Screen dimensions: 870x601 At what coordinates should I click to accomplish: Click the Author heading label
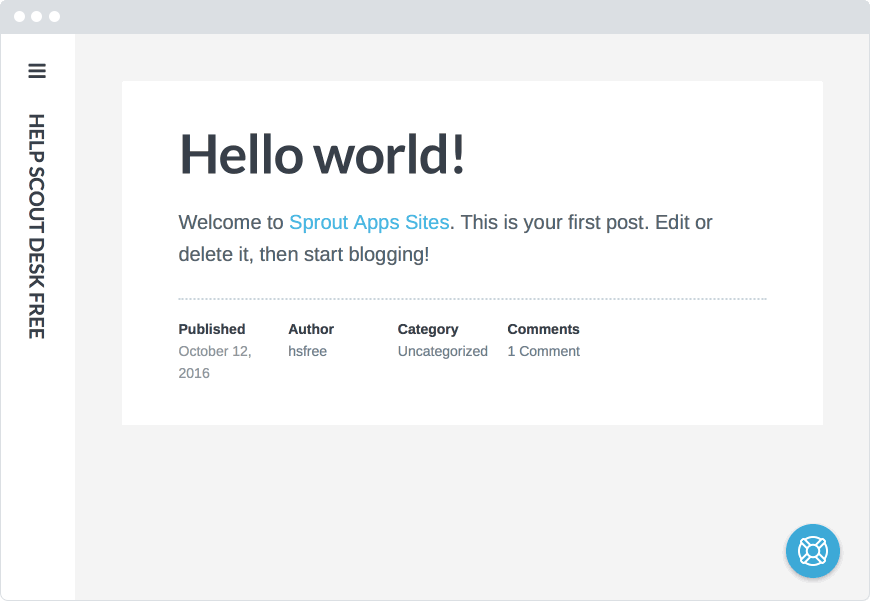pyautogui.click(x=311, y=329)
